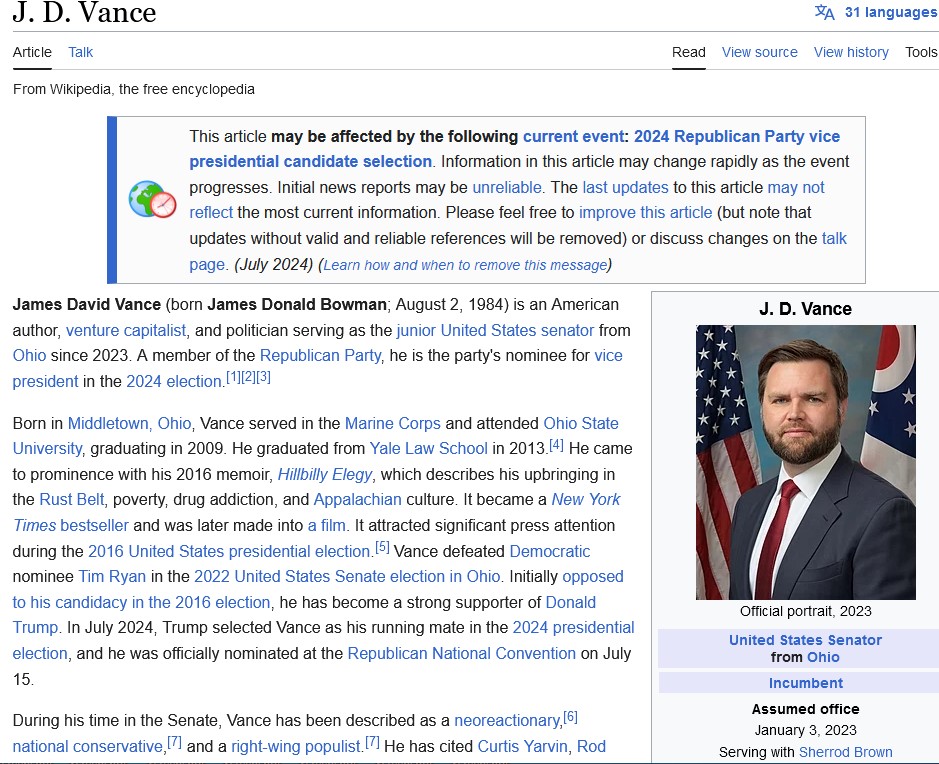
Task: Follow the Sherrod Brown link
Action: (x=846, y=752)
